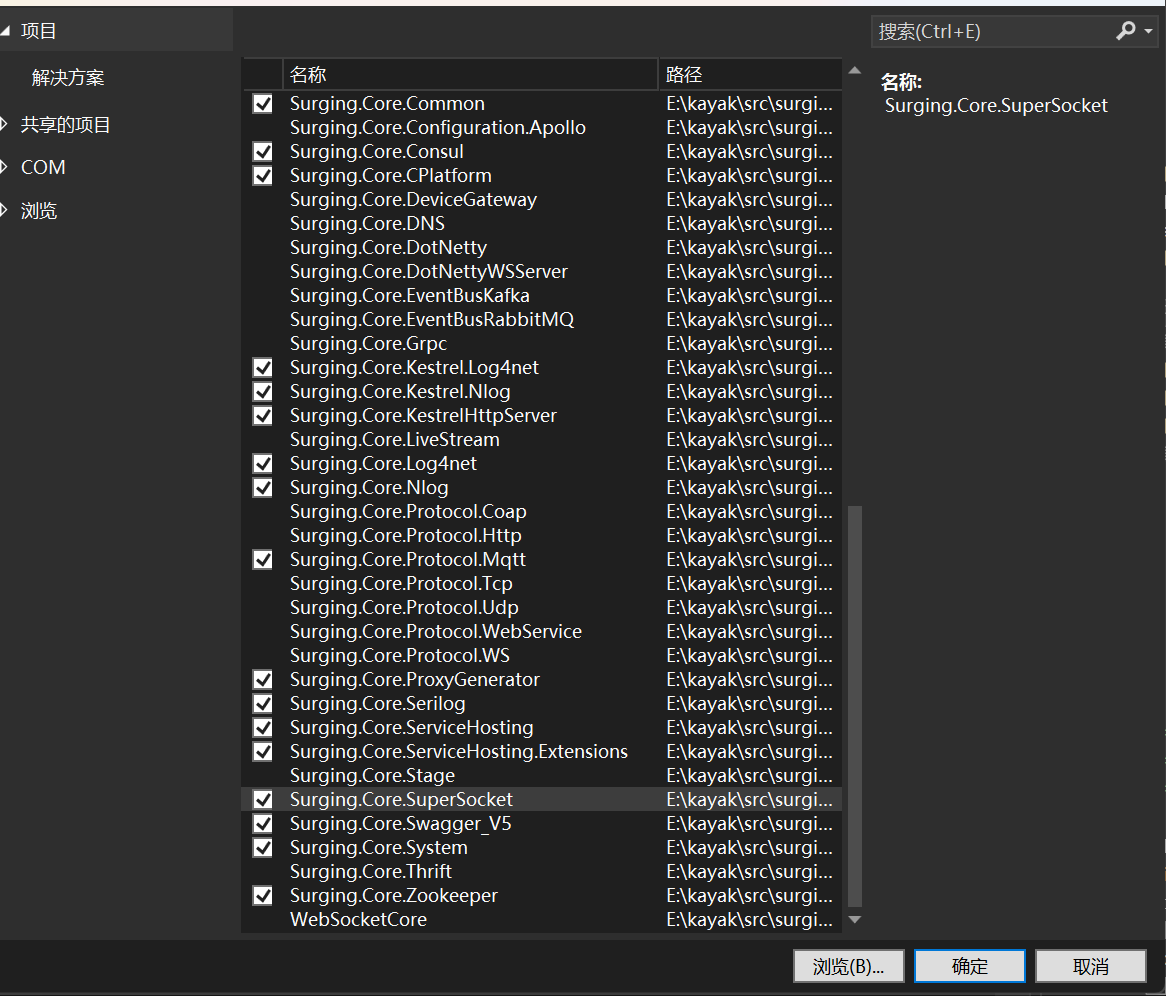This screenshot has width=1166, height=996.
Task: Uncheck Surging.Core.Common checkbox
Action: tap(262, 103)
